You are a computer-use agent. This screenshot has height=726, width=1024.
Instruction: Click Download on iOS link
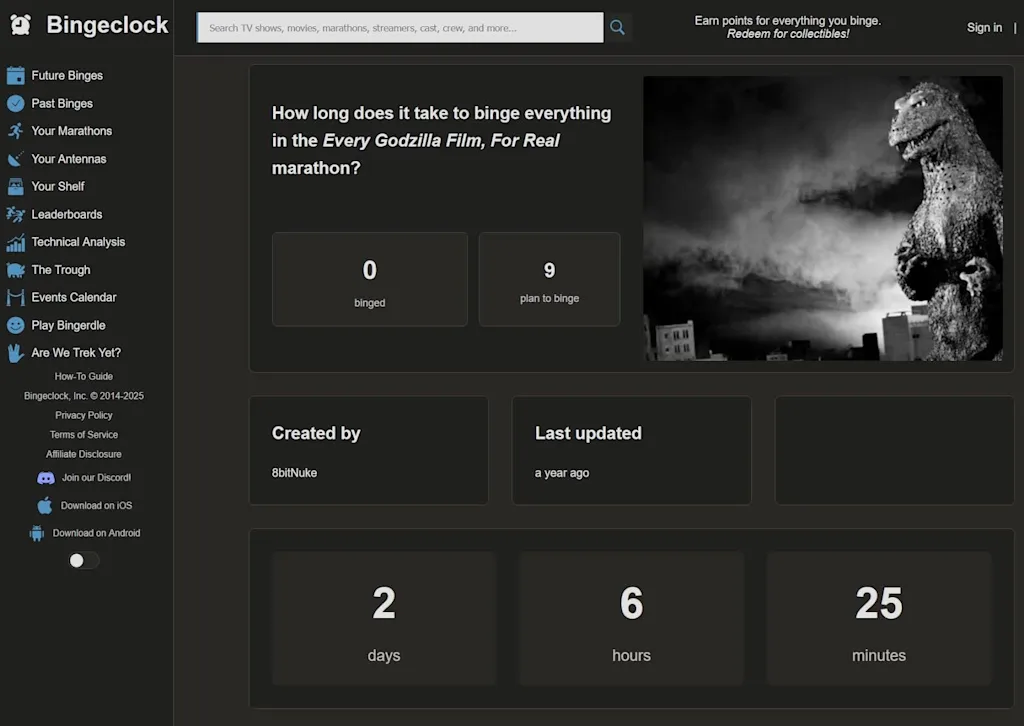(97, 505)
